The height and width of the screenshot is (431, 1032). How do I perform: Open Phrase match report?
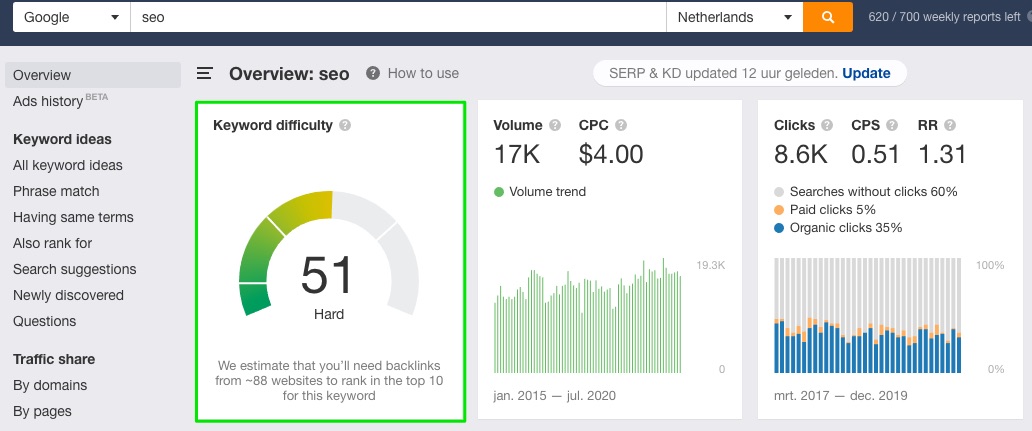point(56,191)
